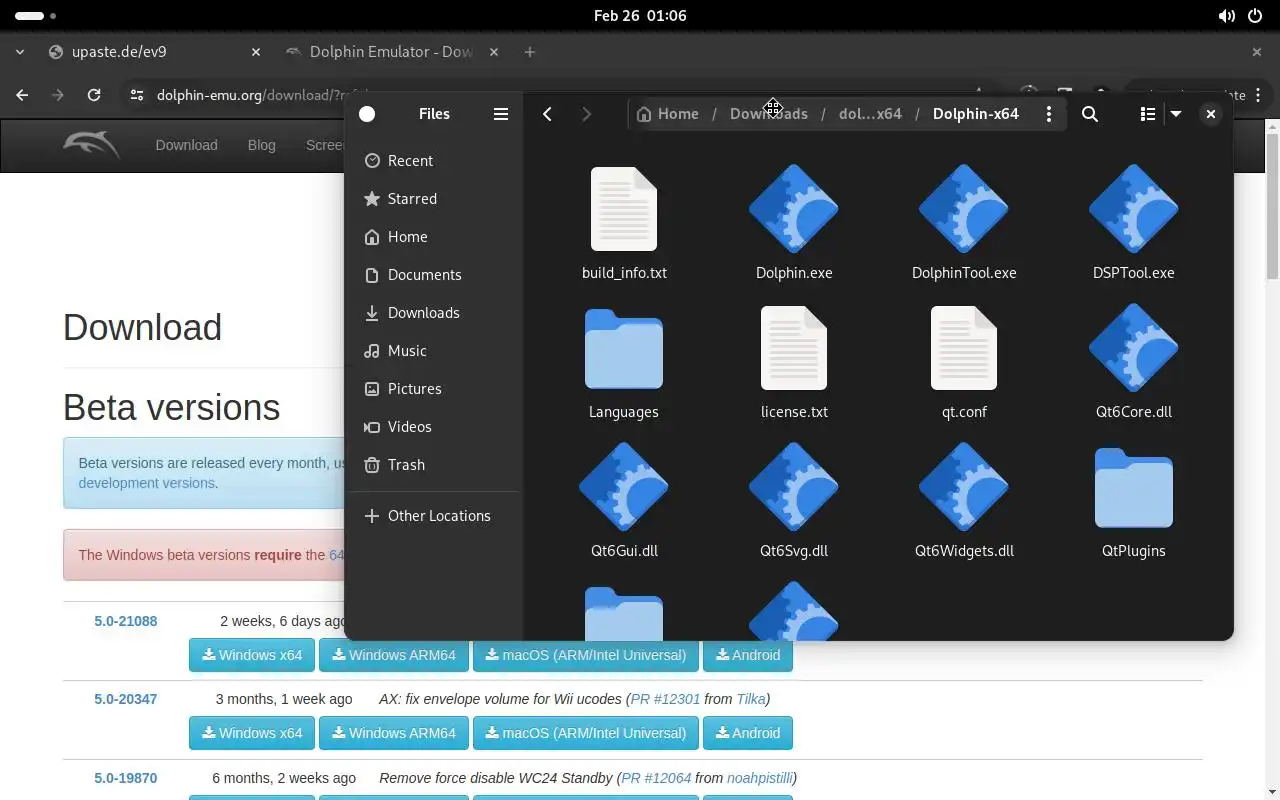Go forward in Files navigation
This screenshot has height=800, width=1280.
tap(586, 114)
